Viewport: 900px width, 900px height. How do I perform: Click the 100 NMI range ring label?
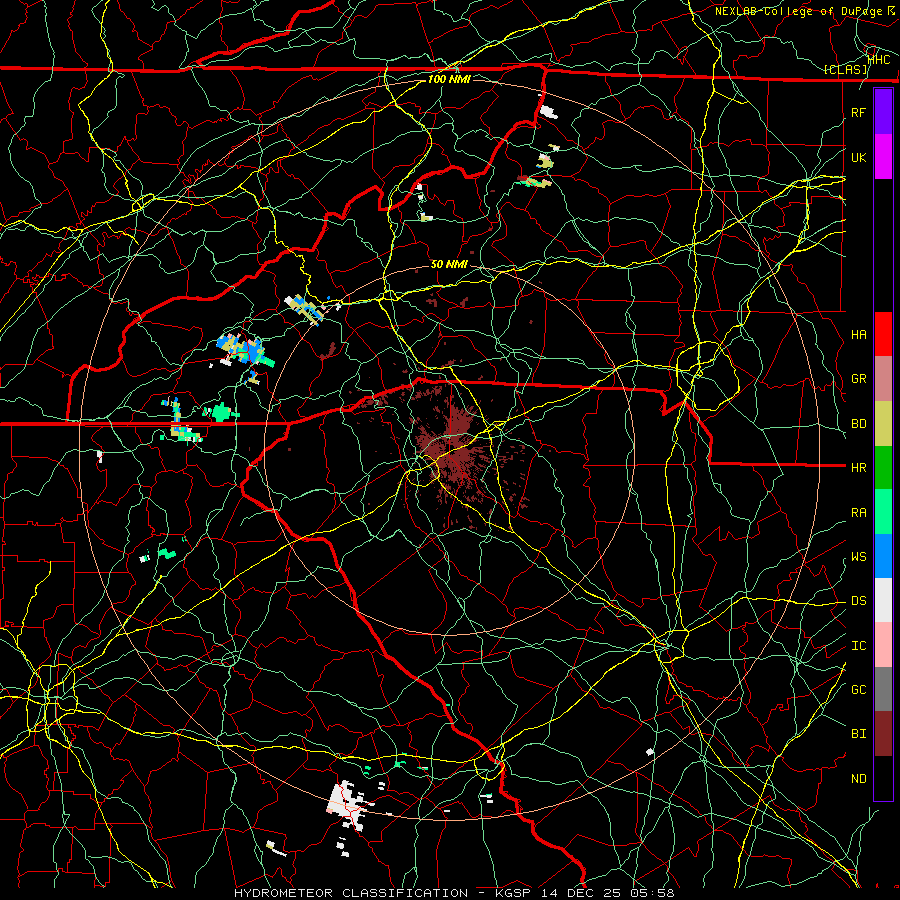449,79
